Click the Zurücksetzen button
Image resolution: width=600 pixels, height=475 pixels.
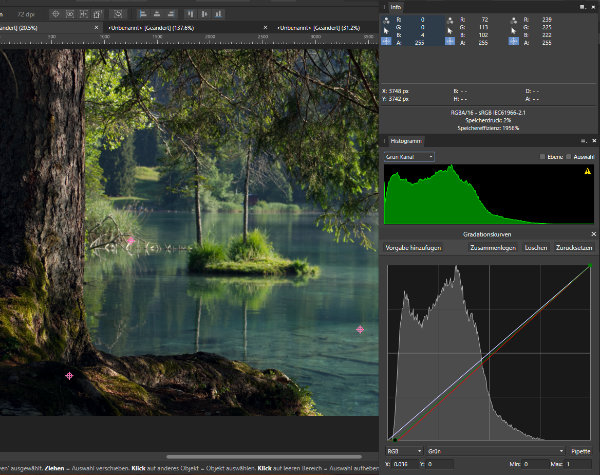point(573,248)
